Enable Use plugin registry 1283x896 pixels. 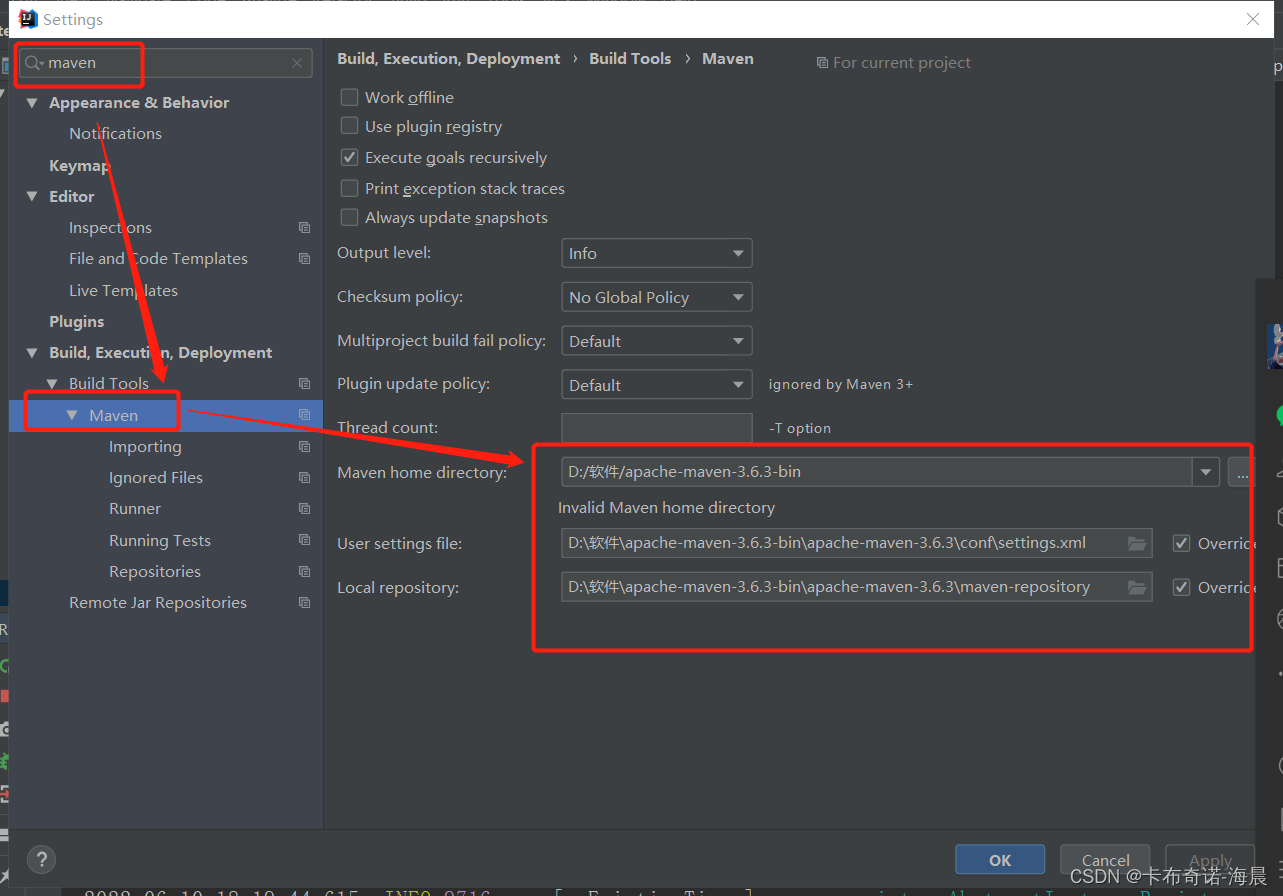coord(349,126)
